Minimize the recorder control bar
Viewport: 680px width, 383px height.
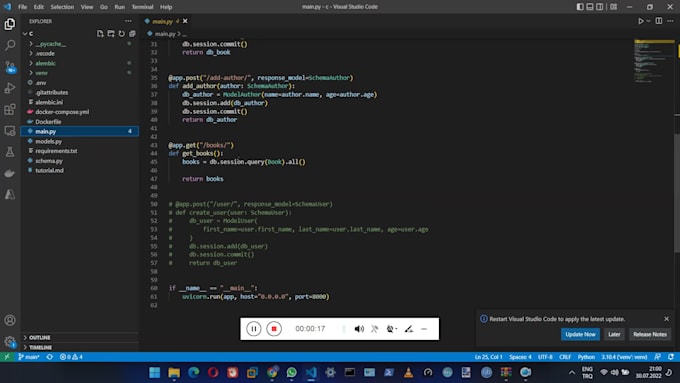click(x=424, y=329)
